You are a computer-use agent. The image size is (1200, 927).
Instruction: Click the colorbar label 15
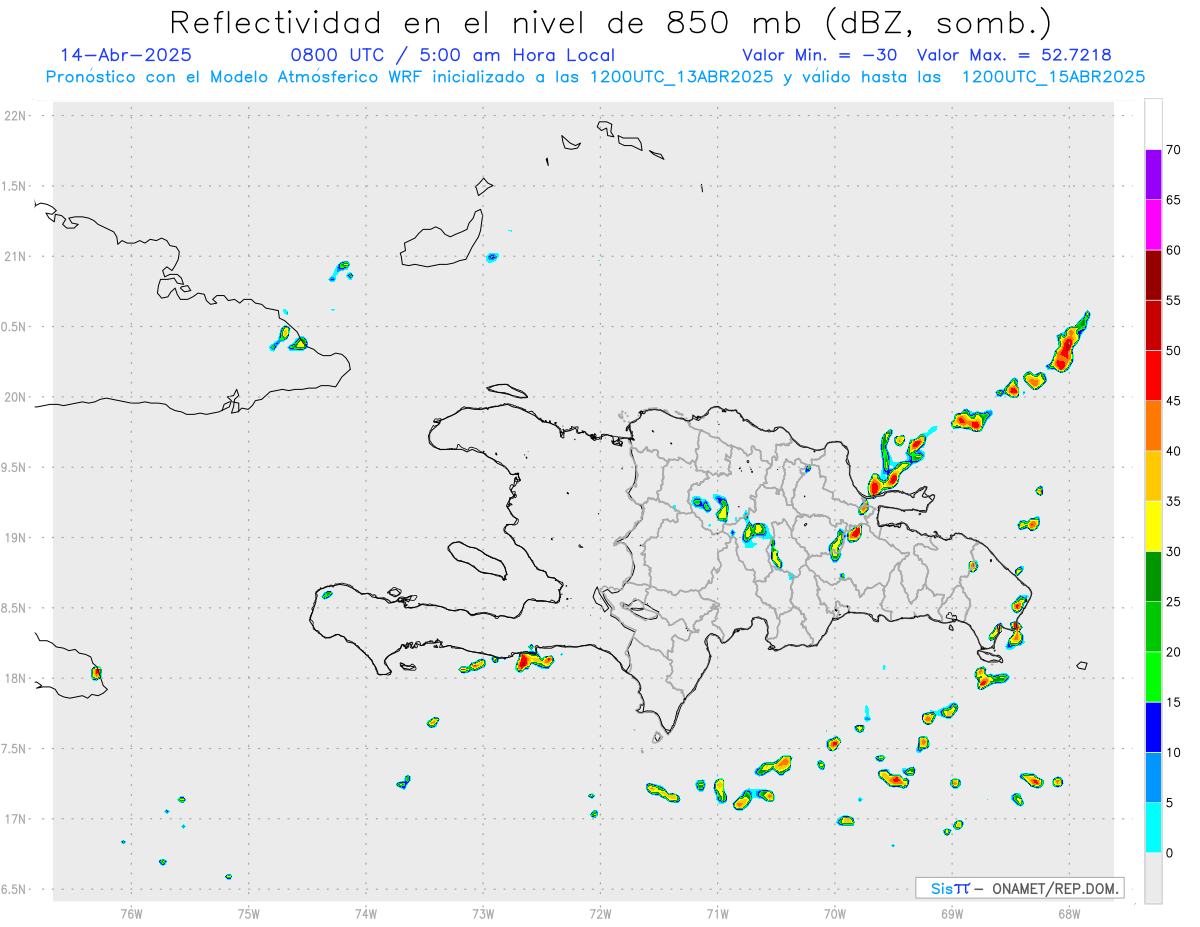click(1173, 702)
